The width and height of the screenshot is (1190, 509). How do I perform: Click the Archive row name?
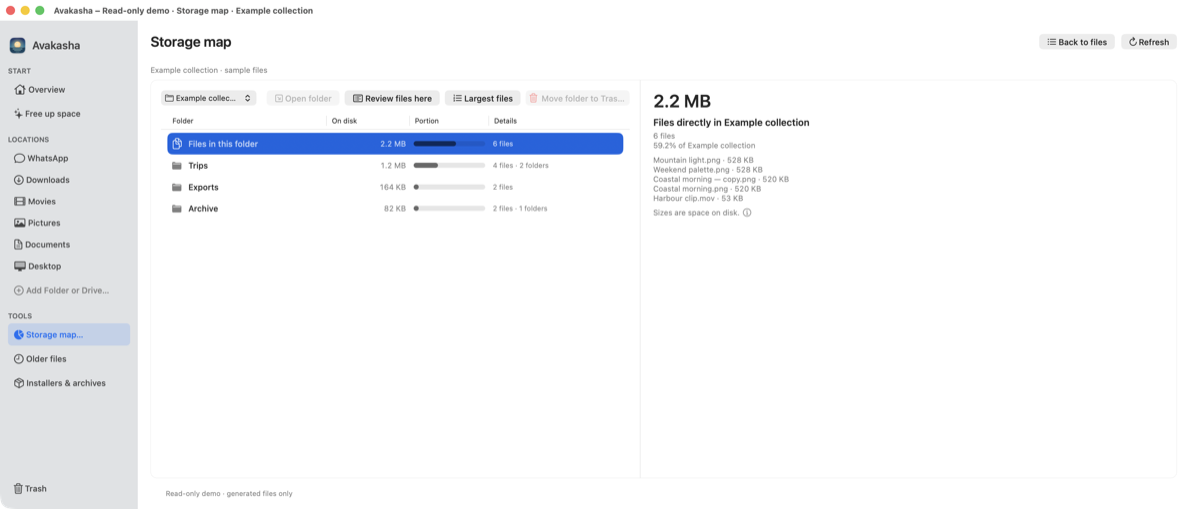pyautogui.click(x=203, y=209)
